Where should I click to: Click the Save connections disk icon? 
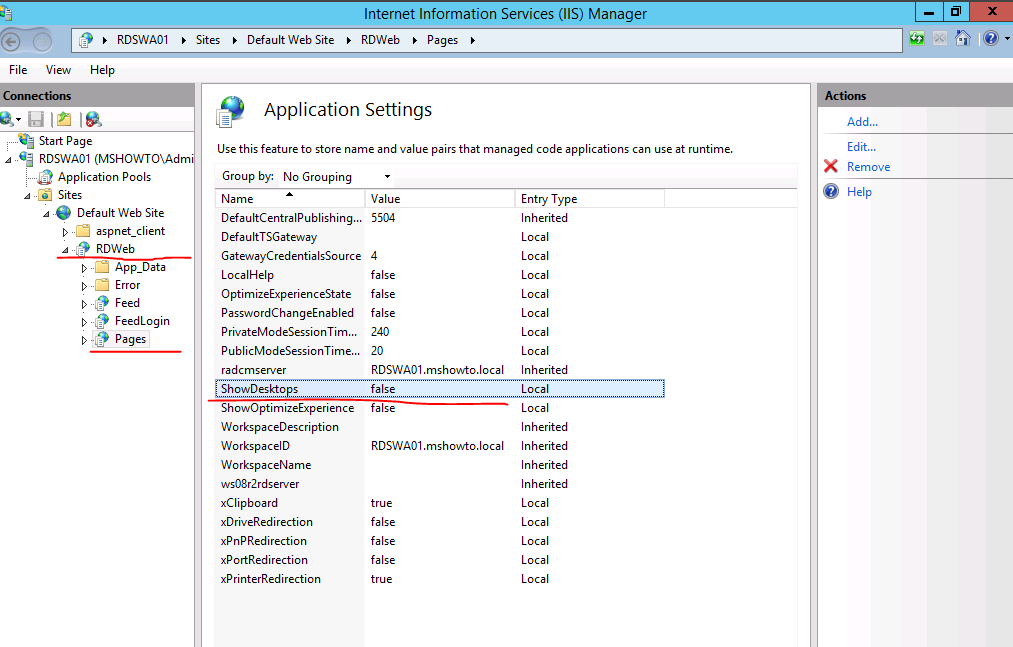(36, 119)
